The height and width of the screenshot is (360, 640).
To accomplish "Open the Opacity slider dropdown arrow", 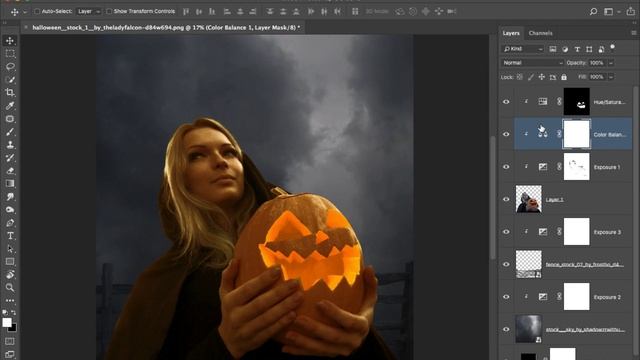I will pos(611,63).
